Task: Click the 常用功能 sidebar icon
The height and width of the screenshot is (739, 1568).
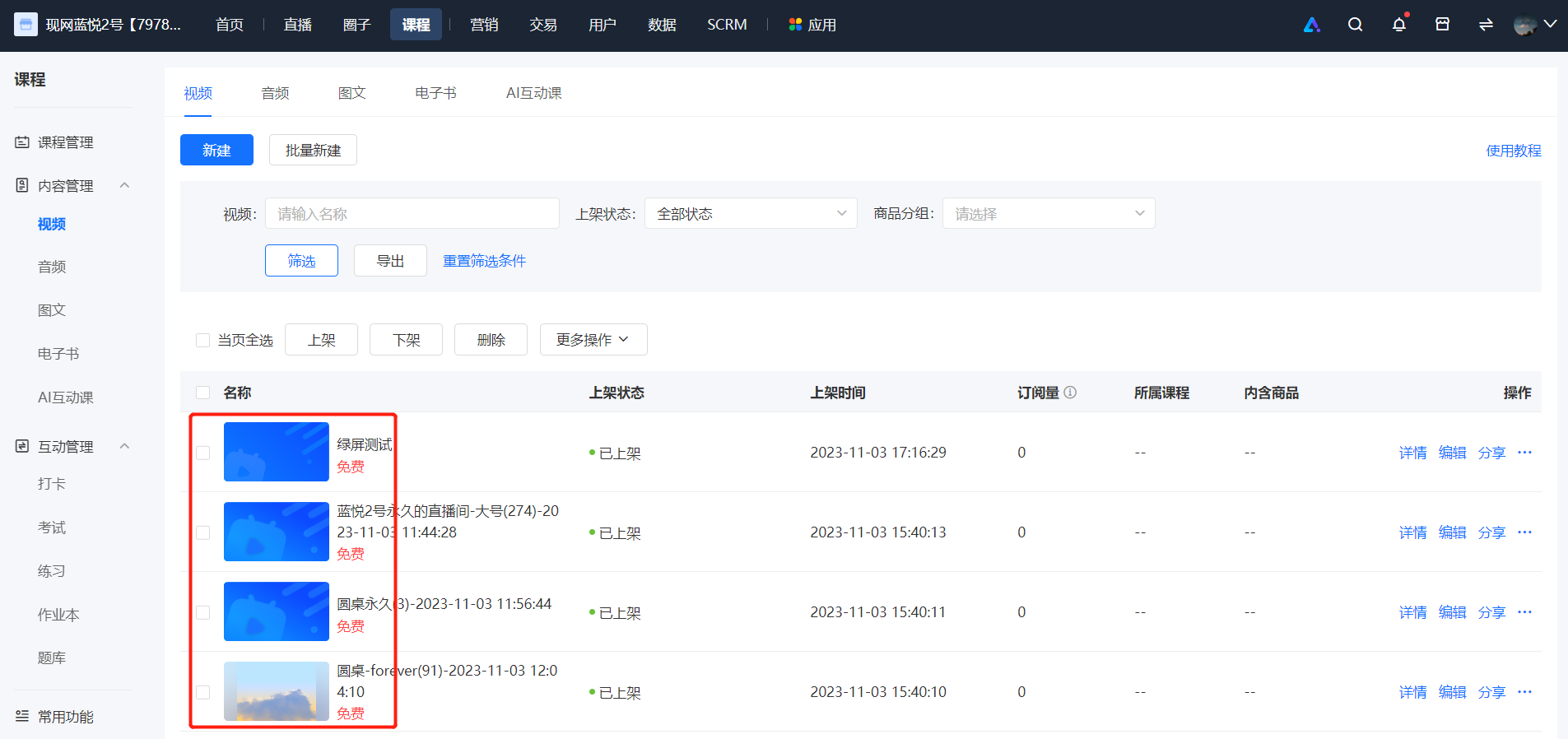Action: [x=22, y=716]
